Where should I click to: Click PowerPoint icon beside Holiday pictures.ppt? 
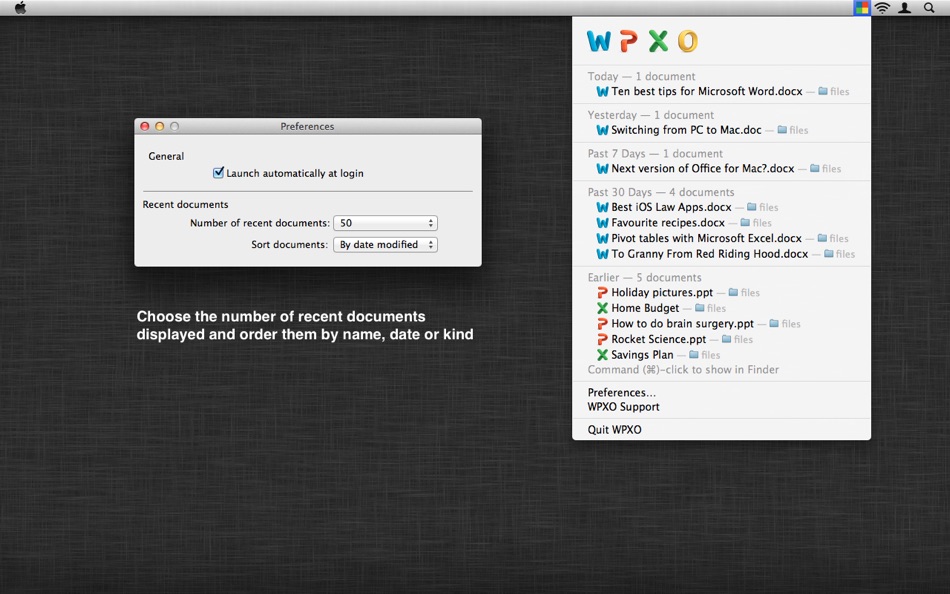coord(602,293)
